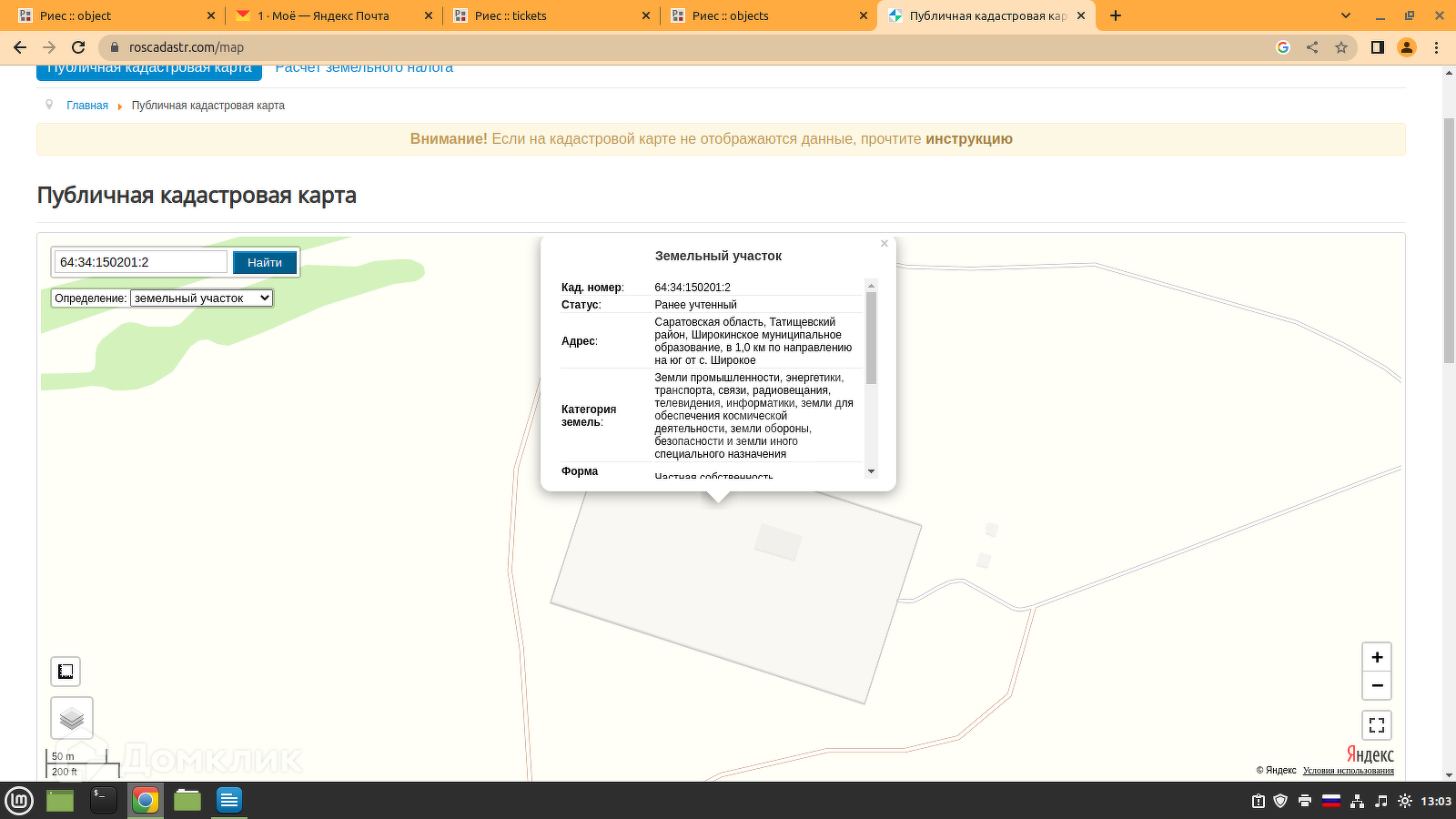Screen dimensions: 1456x819
Task: Open Яндекс Условия использования link
Action: coord(1349,771)
